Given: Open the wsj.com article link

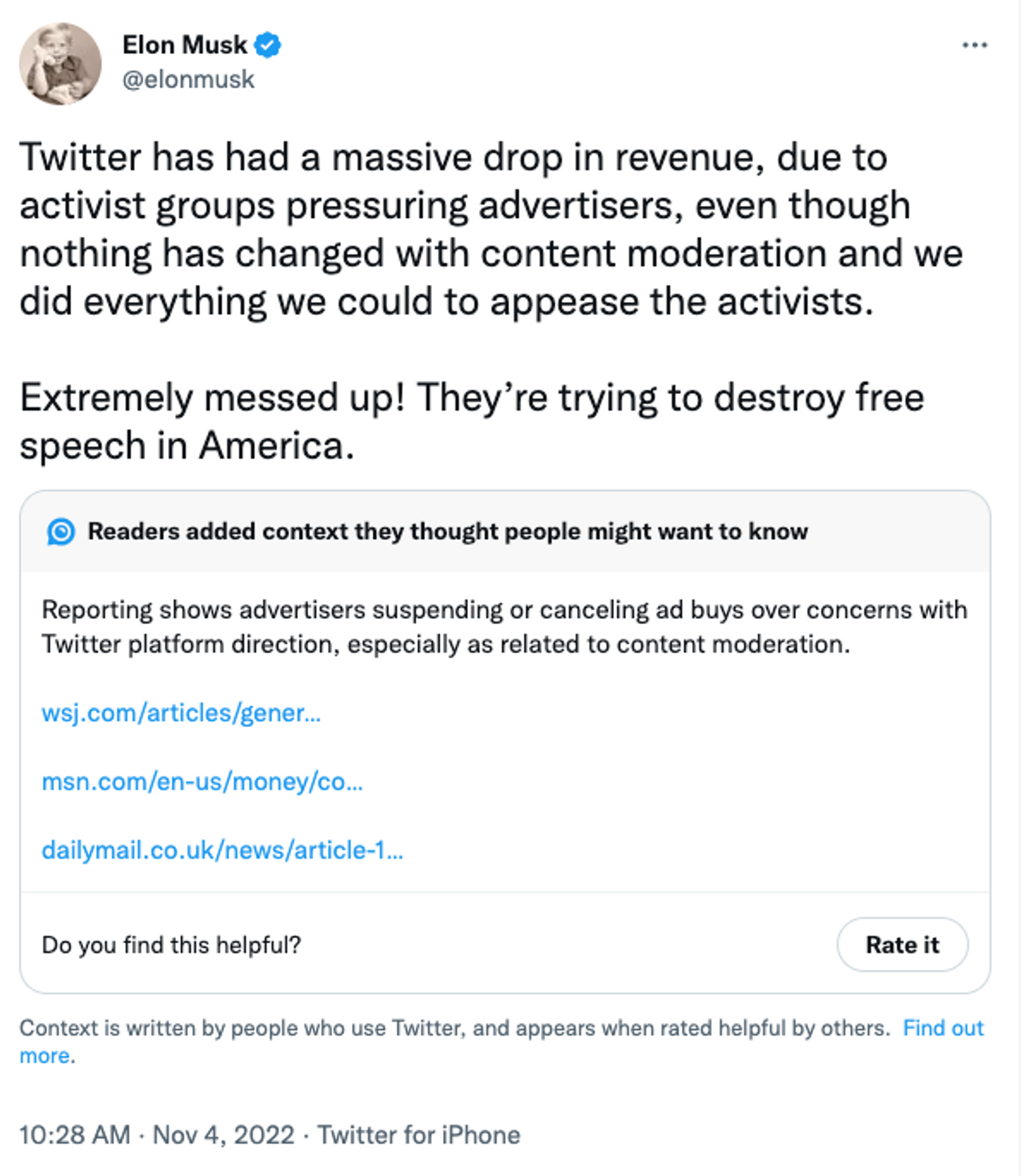Looking at the screenshot, I should pyautogui.click(x=181, y=713).
